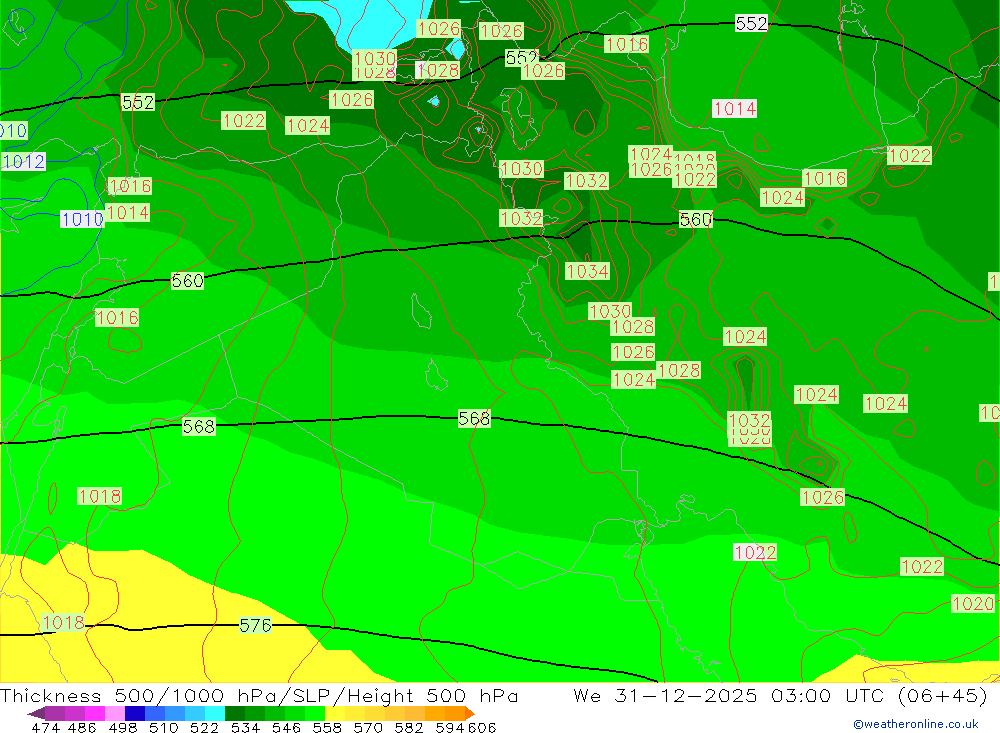This screenshot has width=1000, height=733.
Task: Select the 558 legend value
Action: click(327, 727)
